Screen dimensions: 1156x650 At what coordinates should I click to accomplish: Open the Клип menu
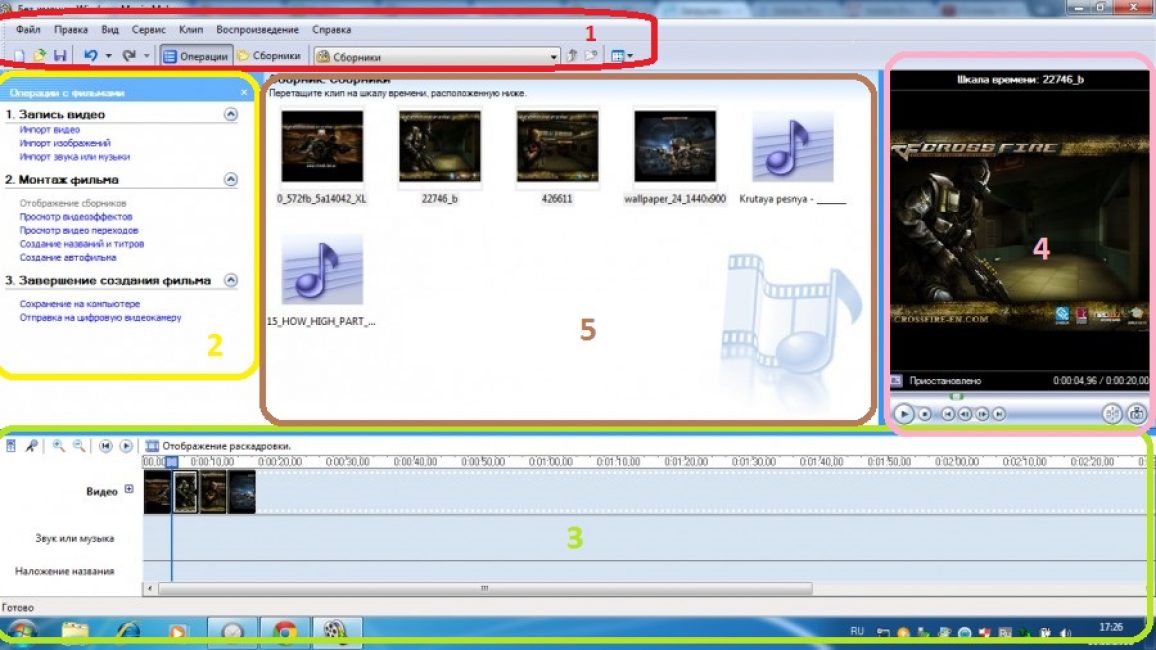(x=191, y=29)
